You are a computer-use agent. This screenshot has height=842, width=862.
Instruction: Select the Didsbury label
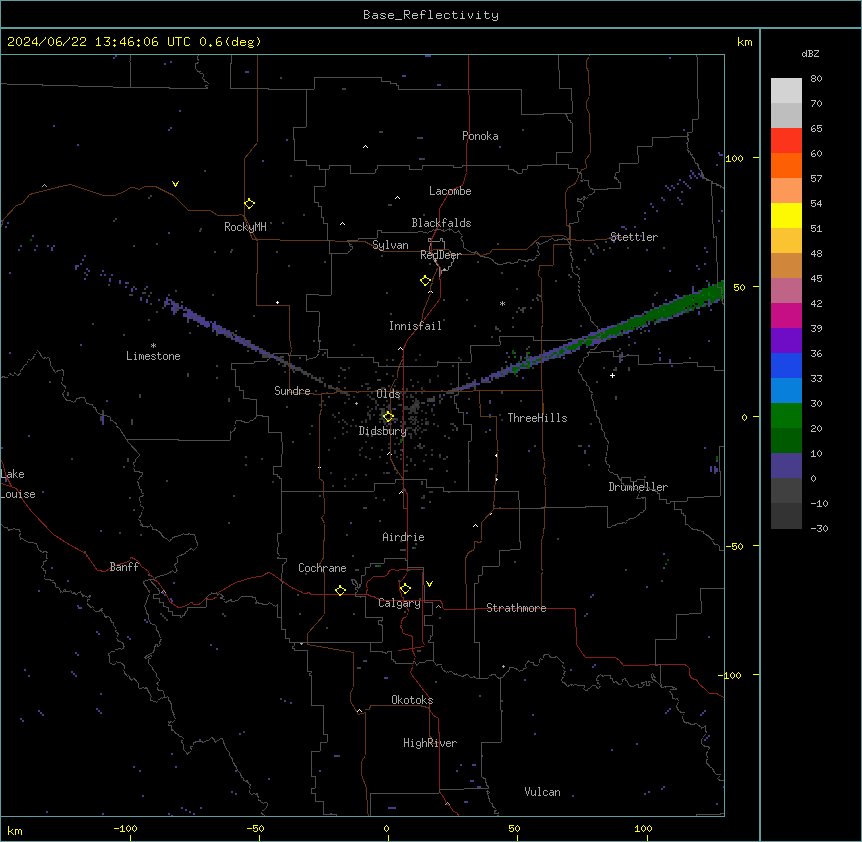(x=383, y=431)
